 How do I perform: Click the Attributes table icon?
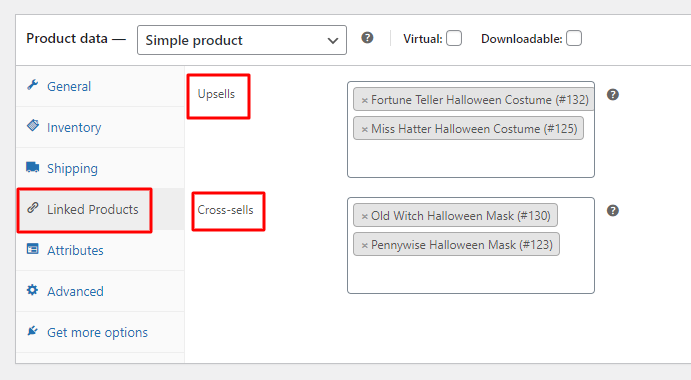[x=33, y=249]
